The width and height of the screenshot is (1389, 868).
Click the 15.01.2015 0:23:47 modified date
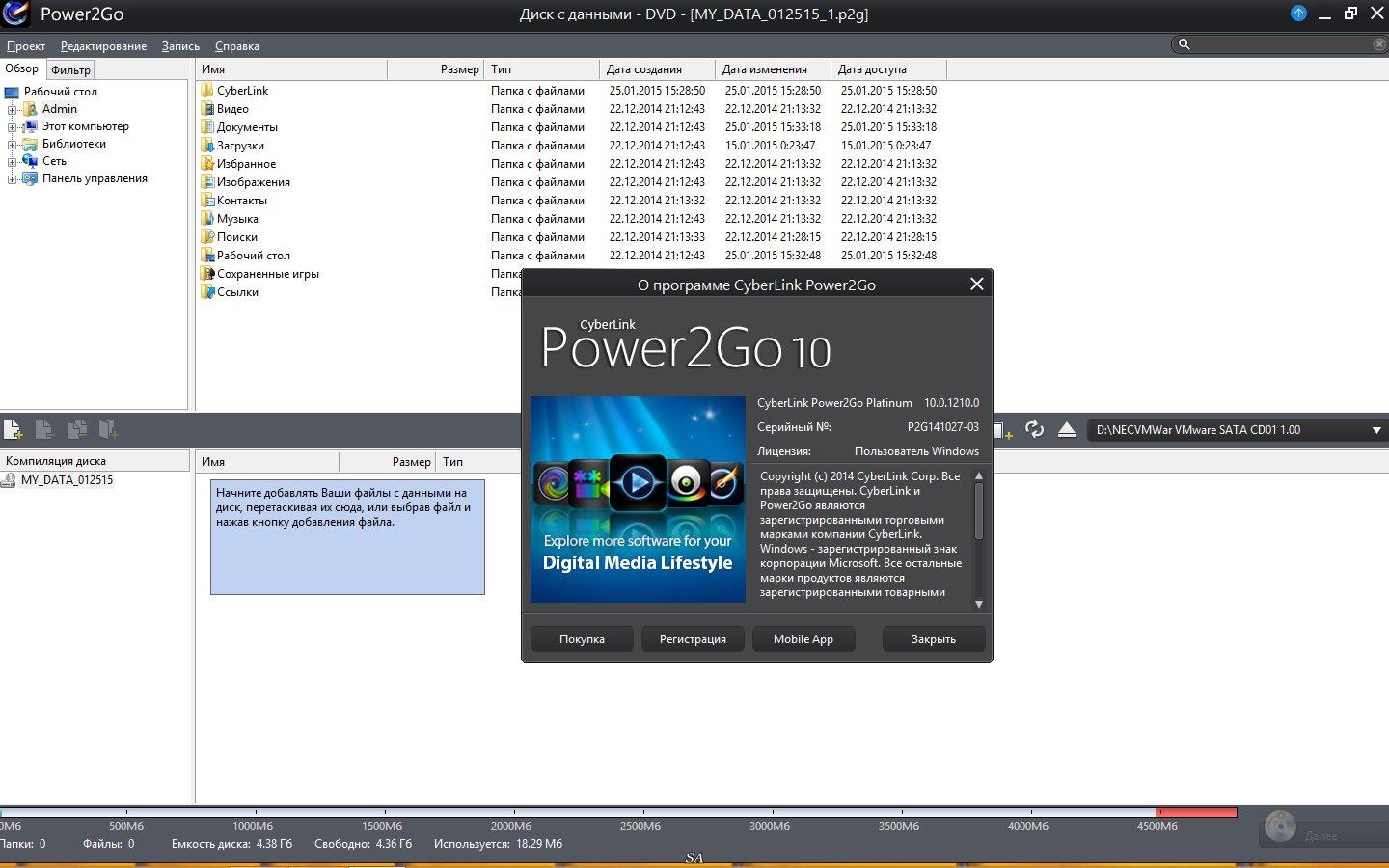(770, 146)
